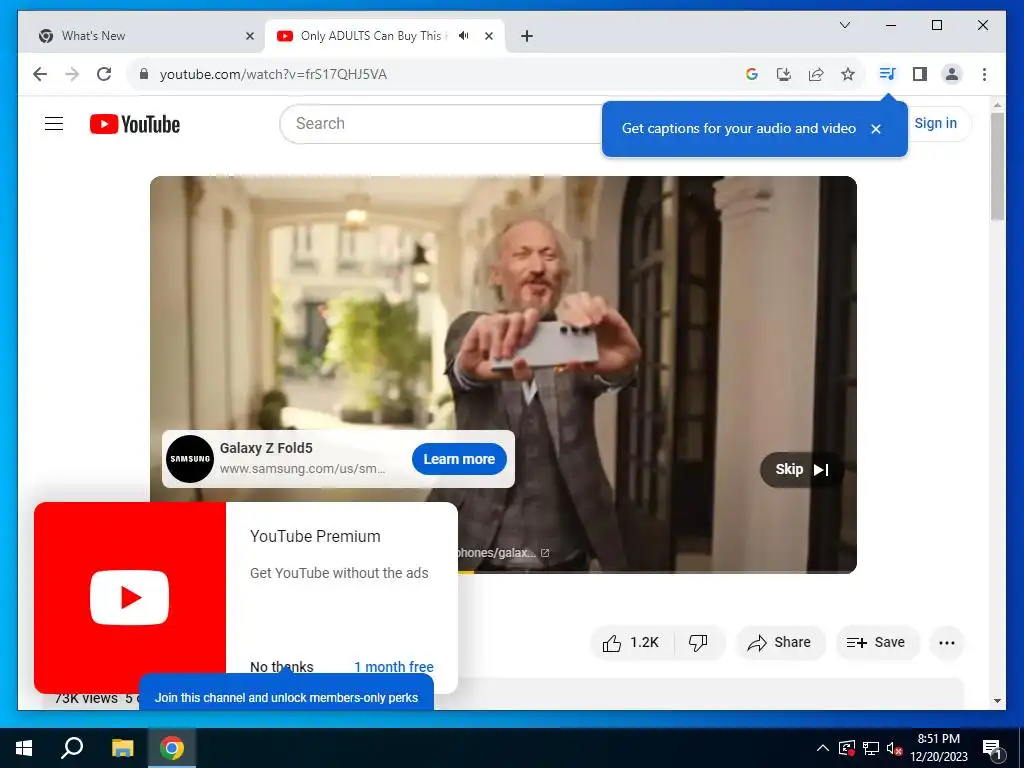Share this page icon in address bar

pyautogui.click(x=816, y=74)
